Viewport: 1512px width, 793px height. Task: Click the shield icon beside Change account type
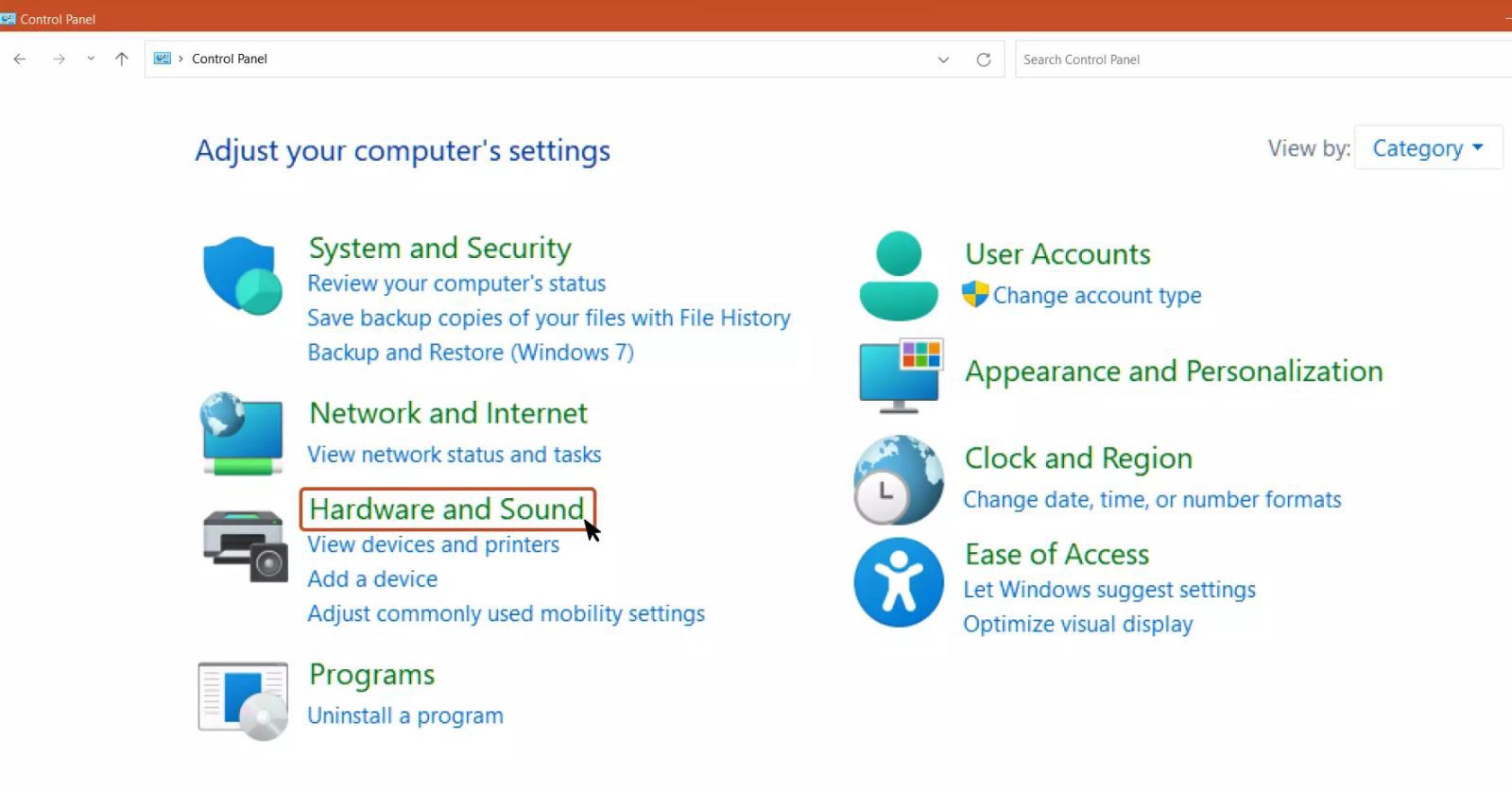(x=975, y=294)
